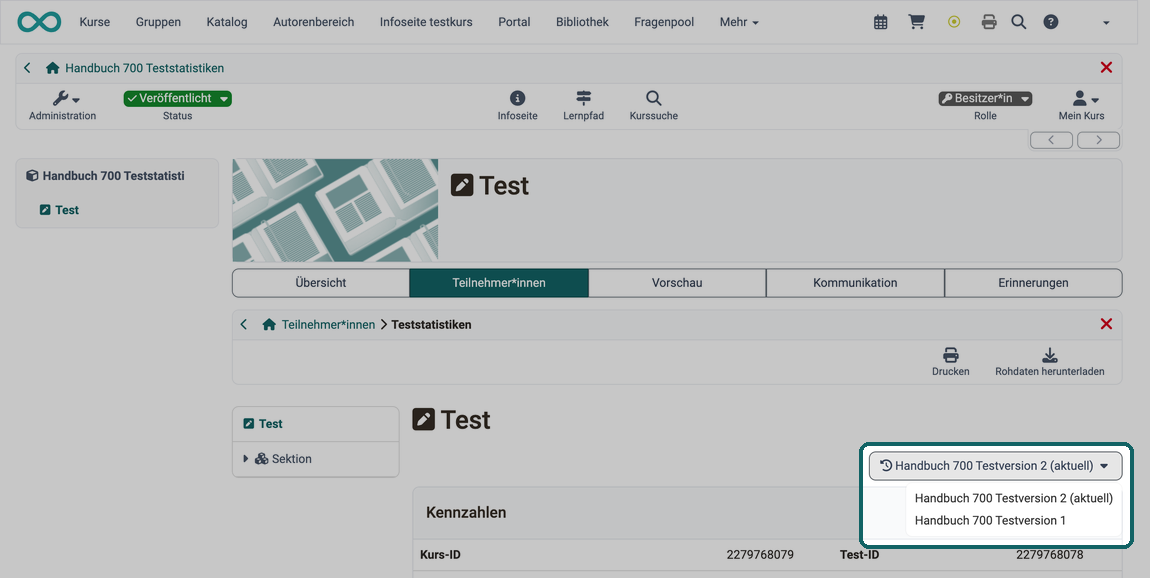1150x578 pixels.
Task: Click Kurs-ID value 2279768079
Action: point(760,555)
